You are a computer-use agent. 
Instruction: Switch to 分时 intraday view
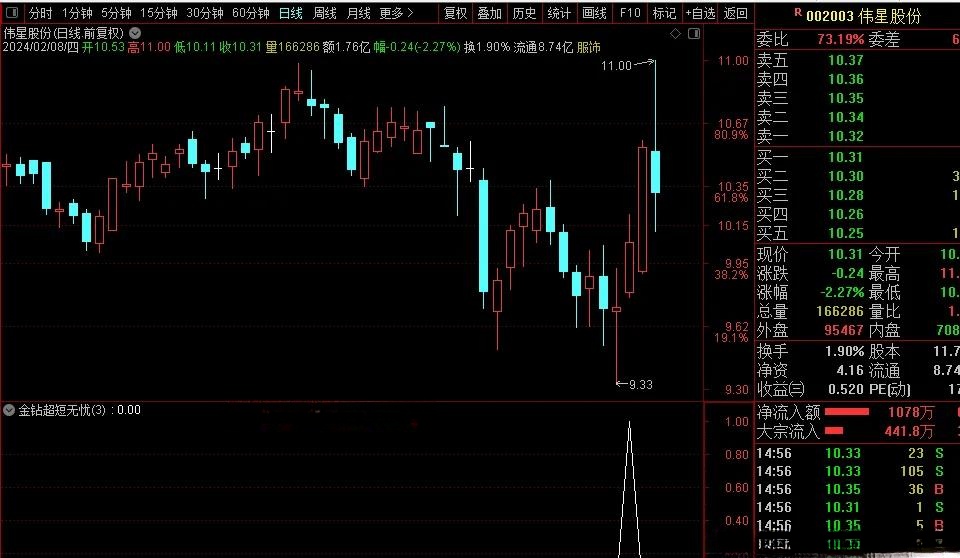point(40,13)
